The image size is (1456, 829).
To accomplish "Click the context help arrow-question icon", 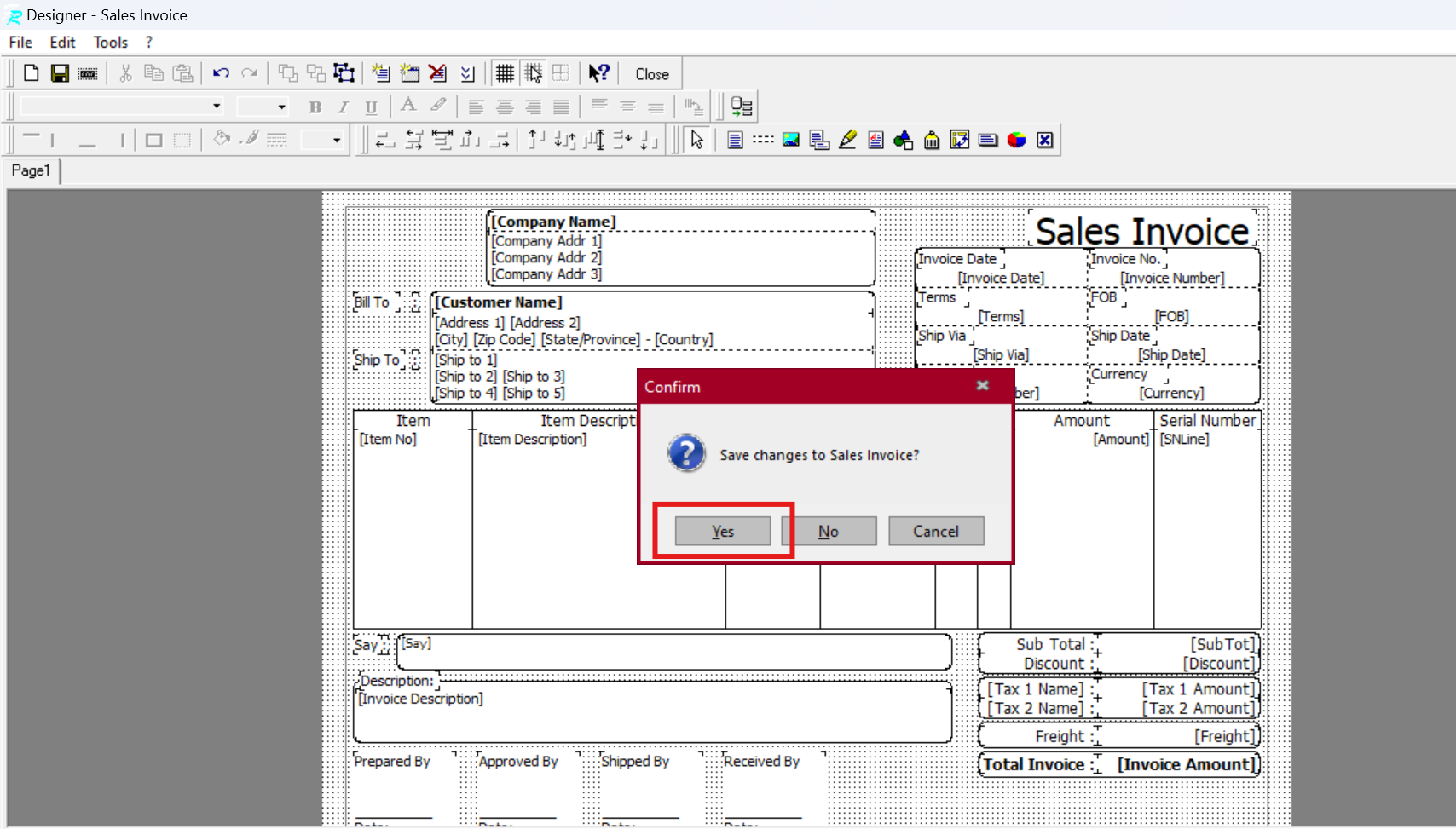I will point(598,73).
